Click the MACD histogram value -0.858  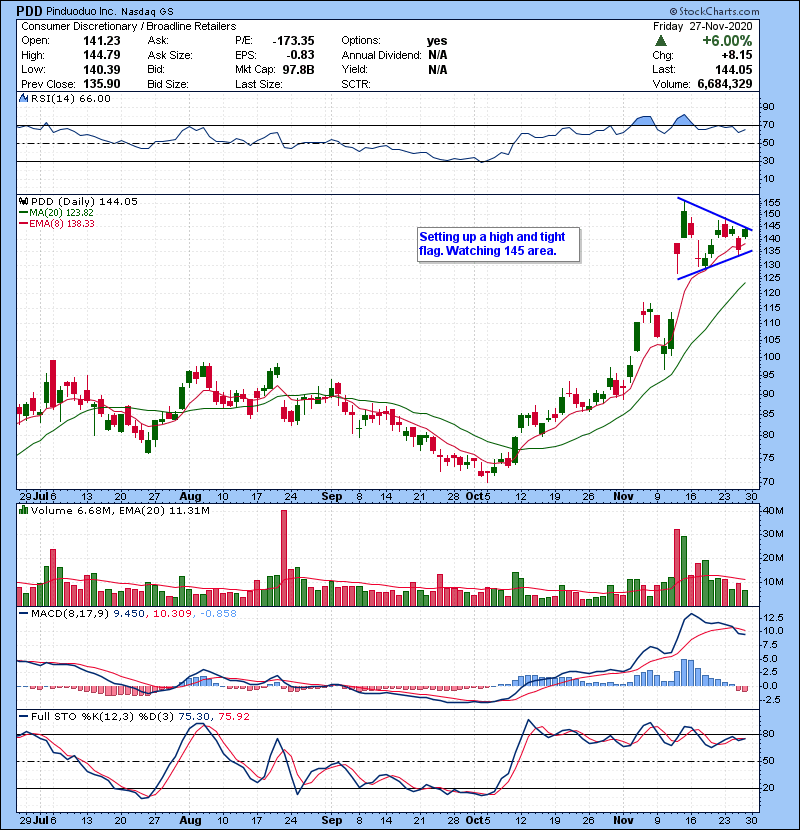click(219, 614)
